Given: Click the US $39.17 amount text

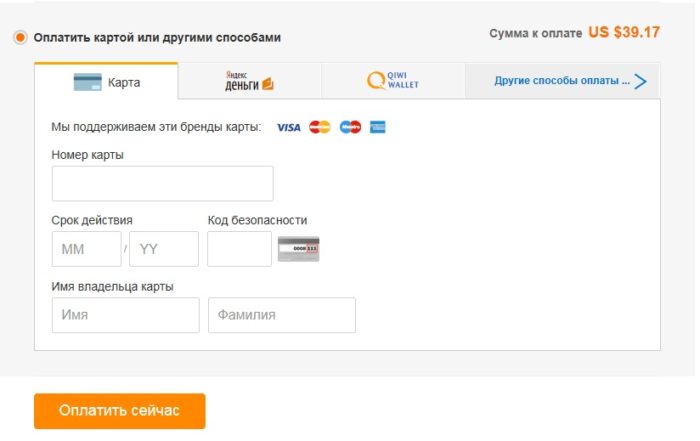Looking at the screenshot, I should (x=624, y=32).
